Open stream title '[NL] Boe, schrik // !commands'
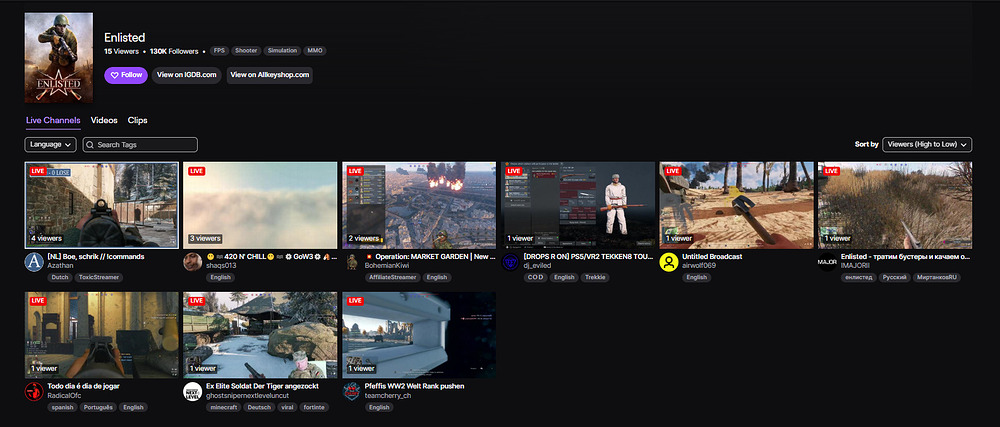The image size is (1000, 427). click(x=96, y=256)
